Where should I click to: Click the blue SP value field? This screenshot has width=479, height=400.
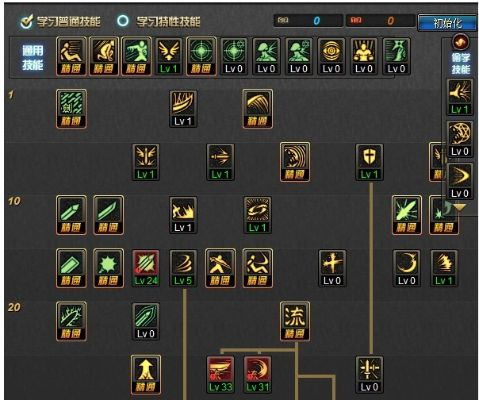[x=308, y=21]
